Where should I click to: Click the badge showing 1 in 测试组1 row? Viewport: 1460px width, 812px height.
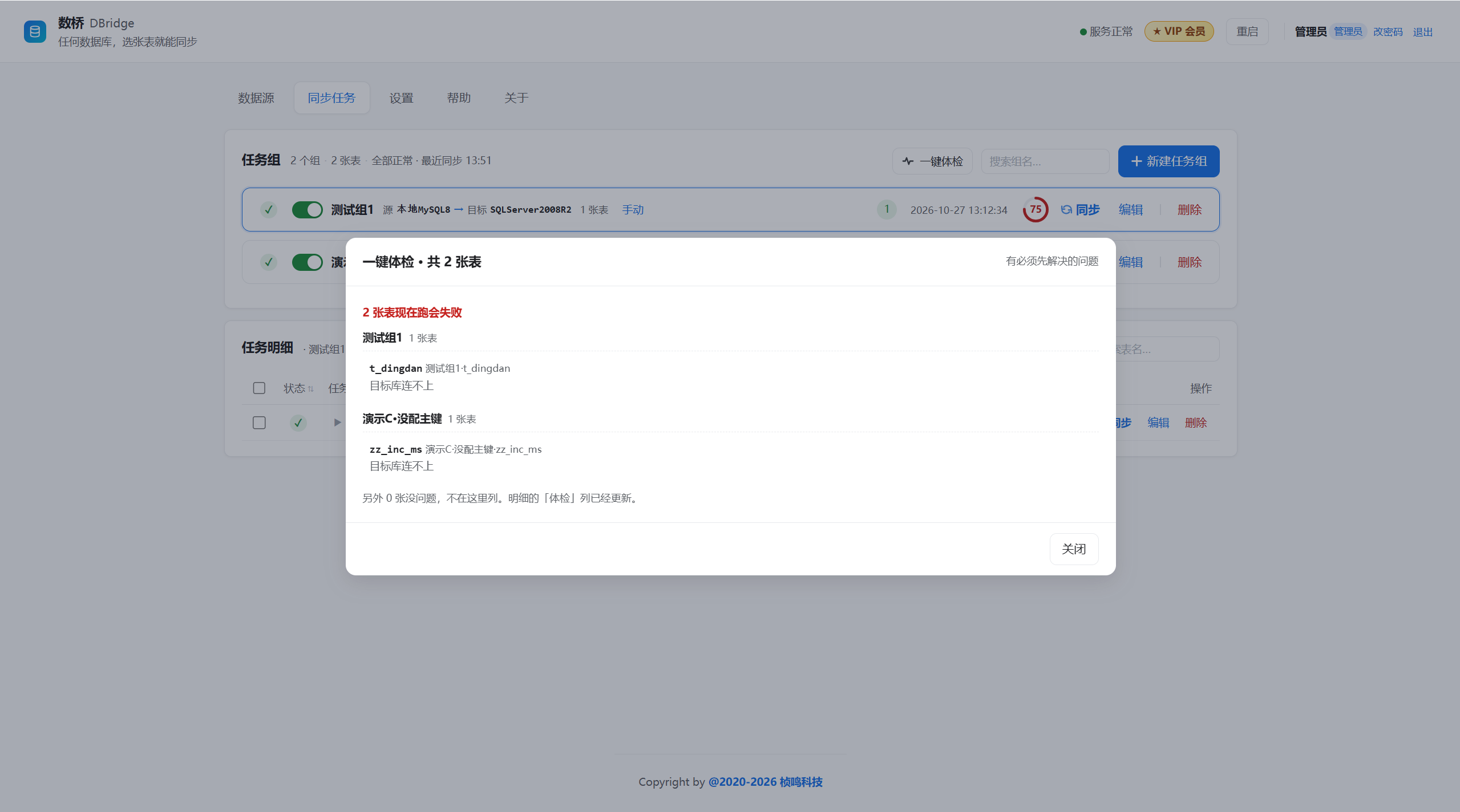[887, 209]
